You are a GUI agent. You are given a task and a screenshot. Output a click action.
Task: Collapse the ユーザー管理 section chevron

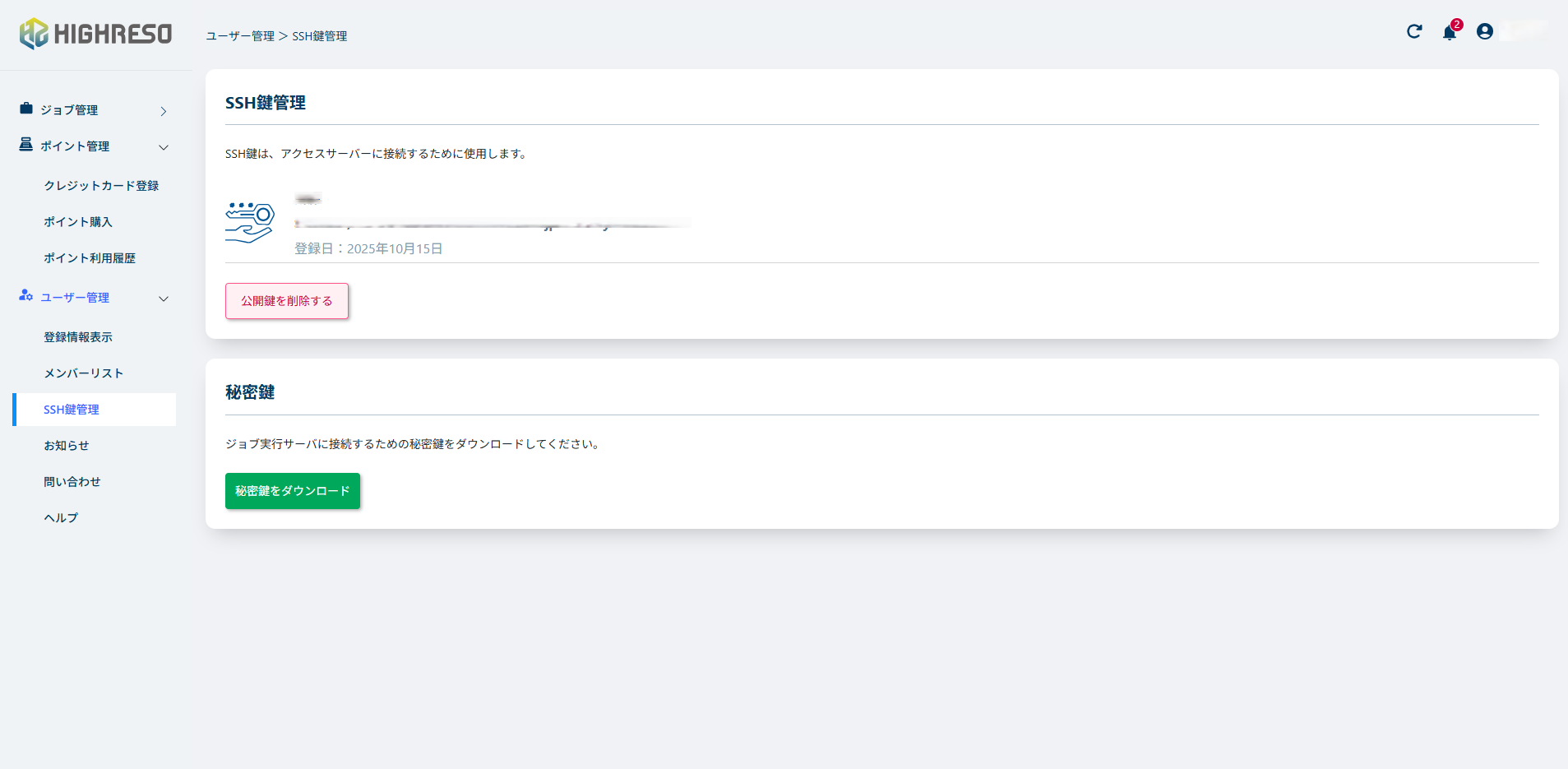(x=164, y=299)
